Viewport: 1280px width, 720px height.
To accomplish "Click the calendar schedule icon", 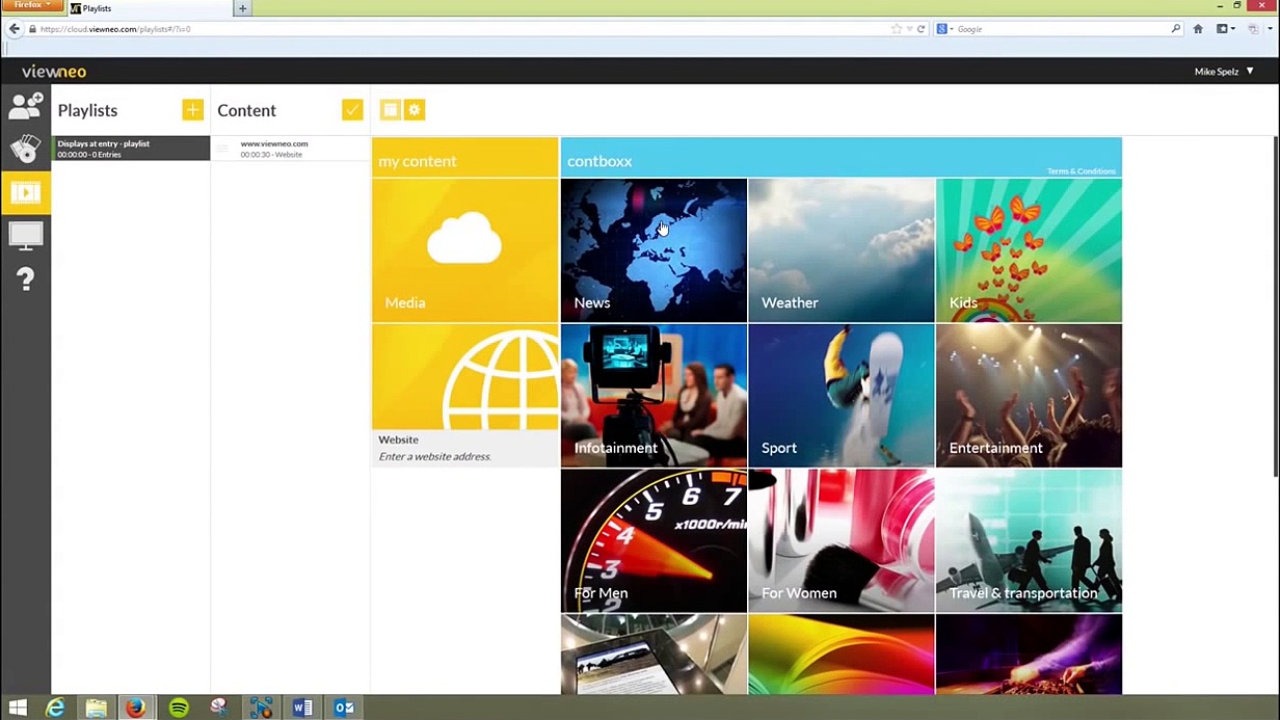I will click(x=390, y=110).
